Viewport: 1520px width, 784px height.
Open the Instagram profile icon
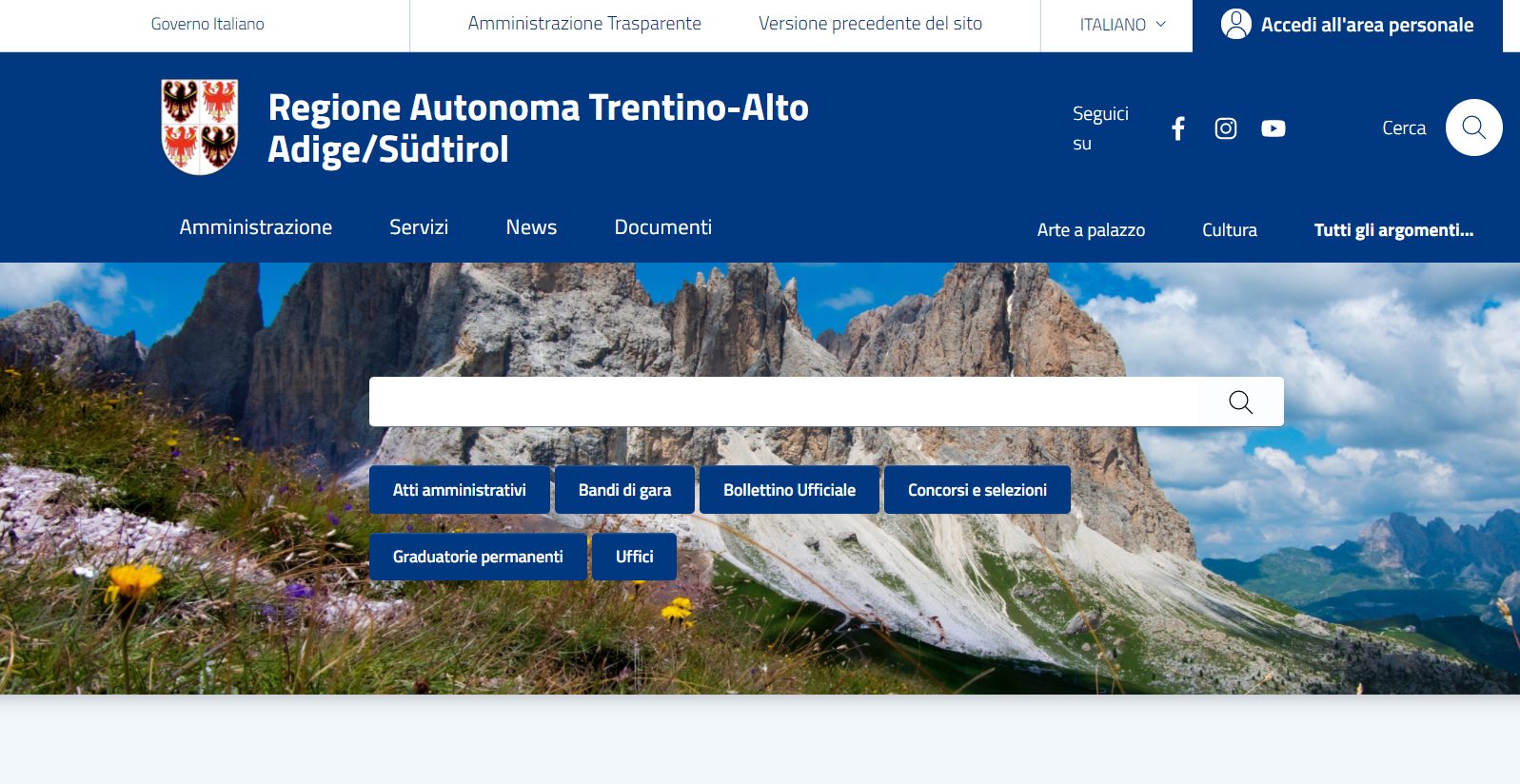click(x=1226, y=128)
